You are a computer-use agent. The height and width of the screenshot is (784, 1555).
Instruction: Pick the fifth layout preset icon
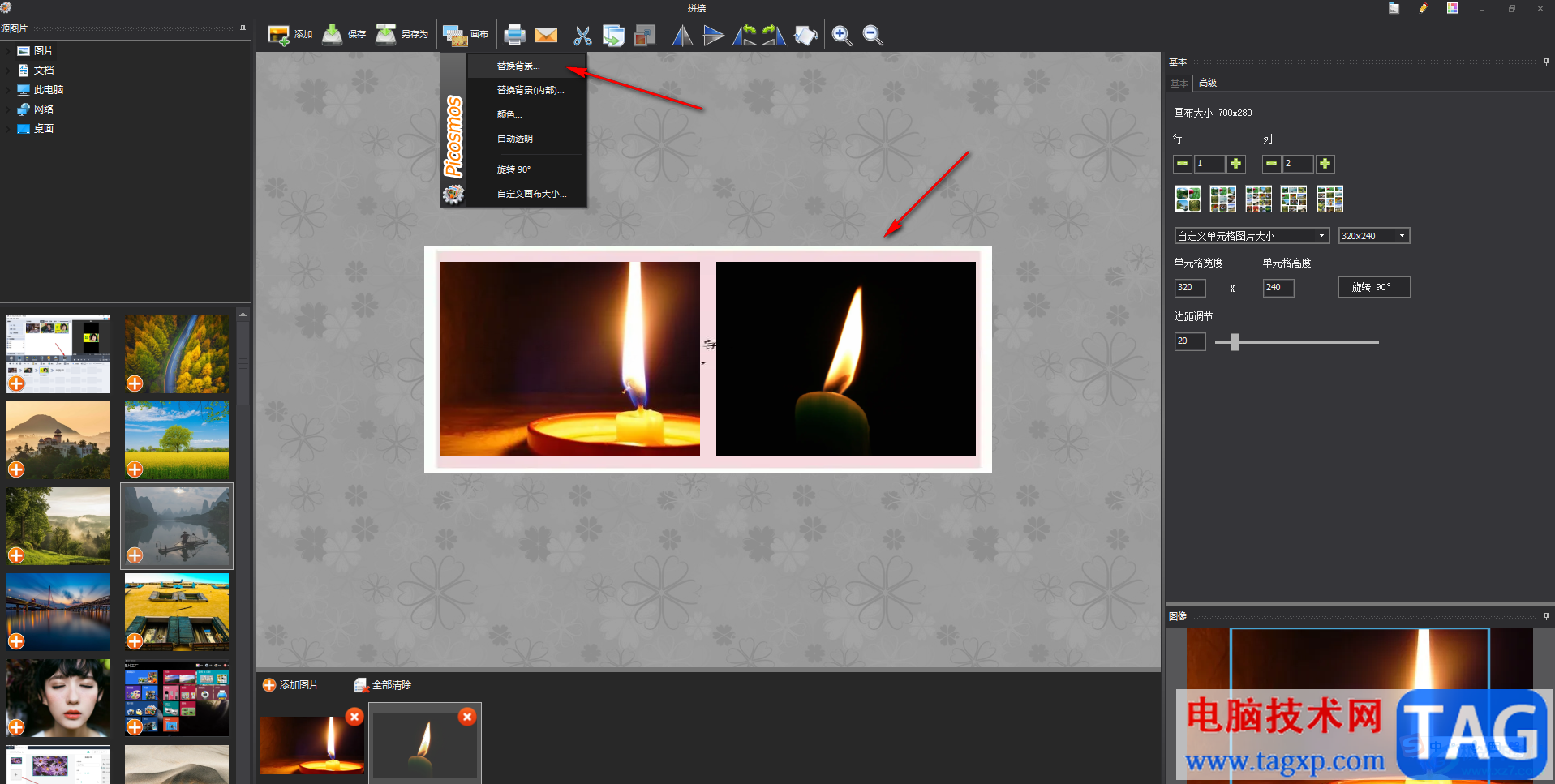[x=1330, y=199]
